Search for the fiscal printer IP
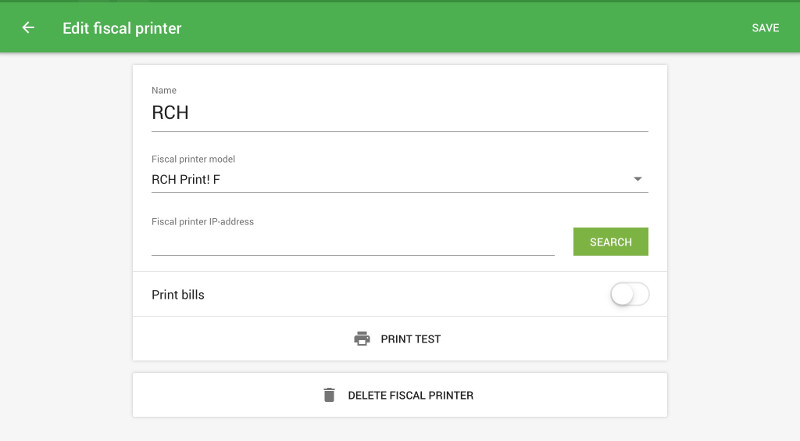Viewport: 800px width, 441px height. pyautogui.click(x=611, y=242)
